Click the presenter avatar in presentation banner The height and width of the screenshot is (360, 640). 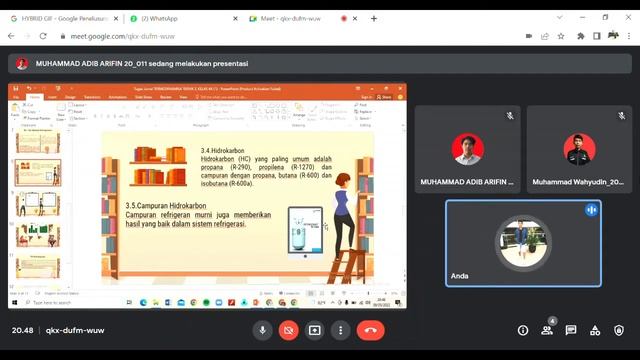[x=22, y=64]
